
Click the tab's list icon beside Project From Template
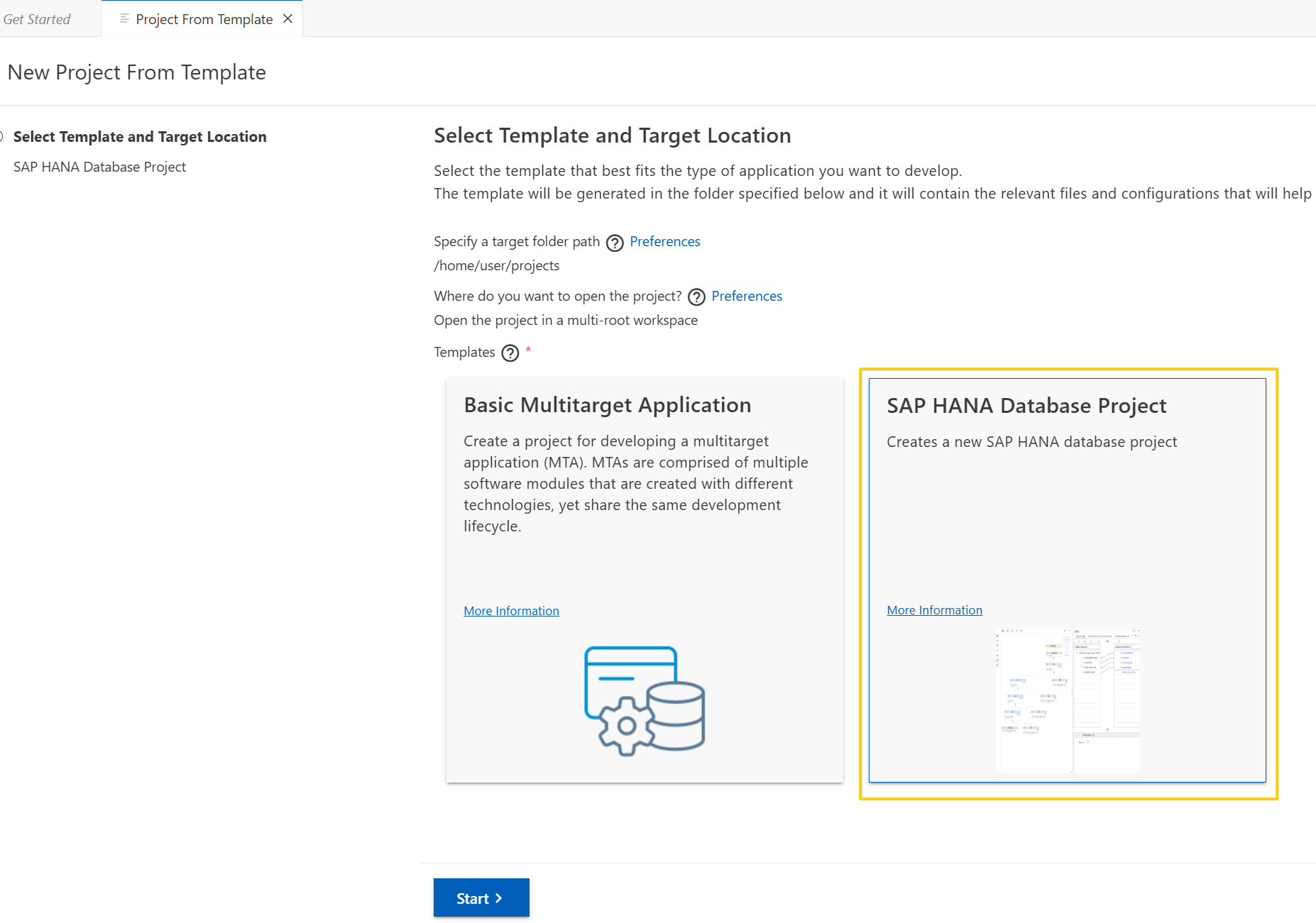pyautogui.click(x=124, y=18)
